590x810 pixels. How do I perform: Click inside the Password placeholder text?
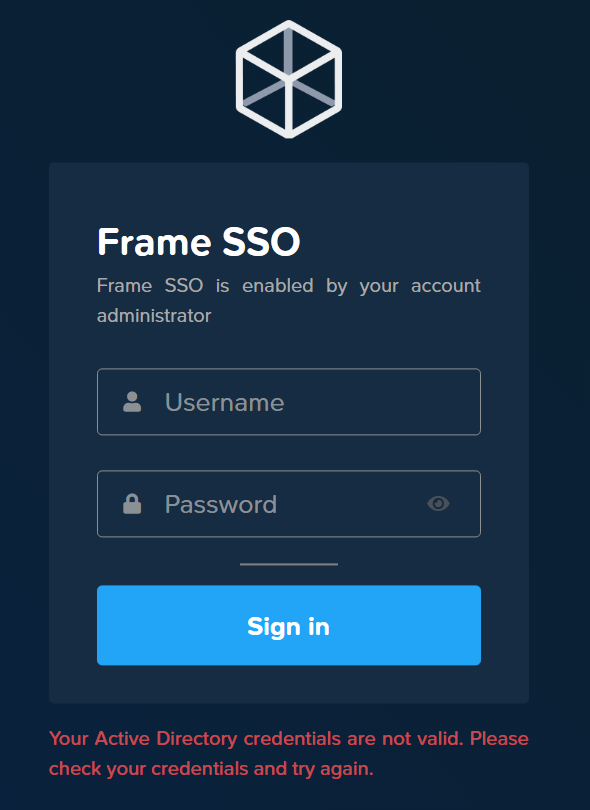point(220,503)
